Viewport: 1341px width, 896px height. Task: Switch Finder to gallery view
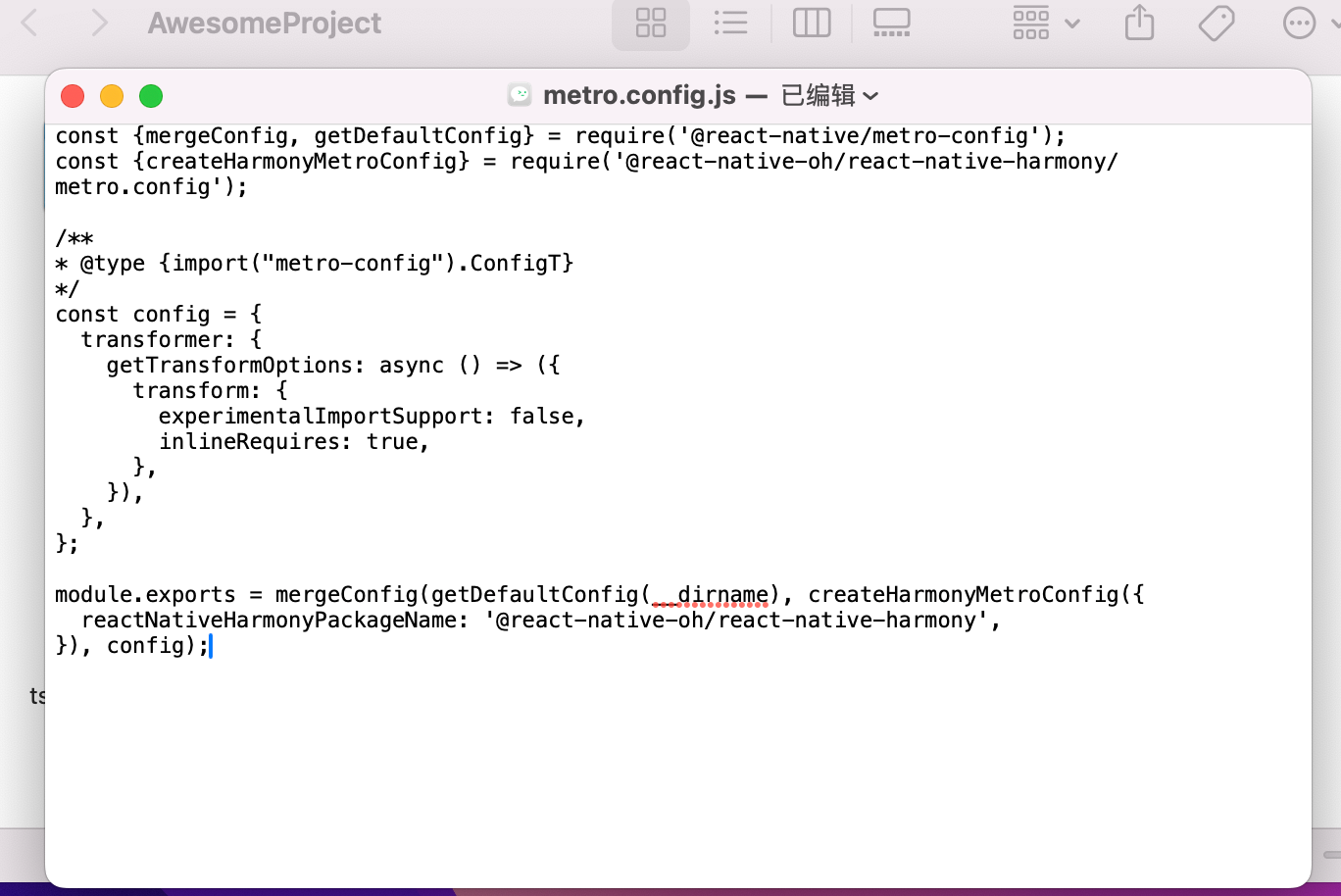pyautogui.click(x=891, y=23)
